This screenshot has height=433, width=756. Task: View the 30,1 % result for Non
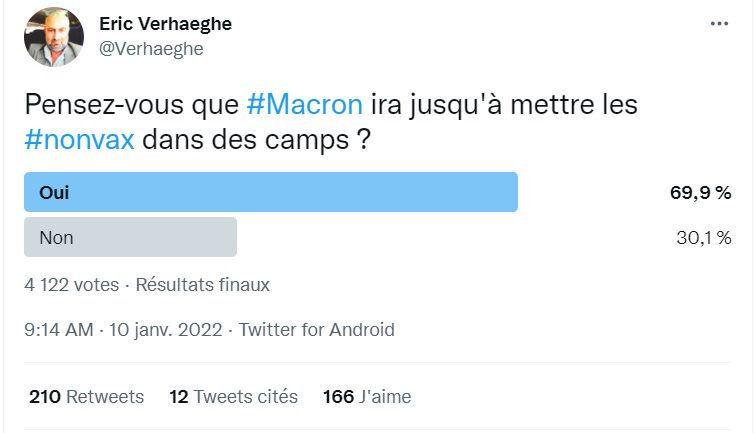704,238
